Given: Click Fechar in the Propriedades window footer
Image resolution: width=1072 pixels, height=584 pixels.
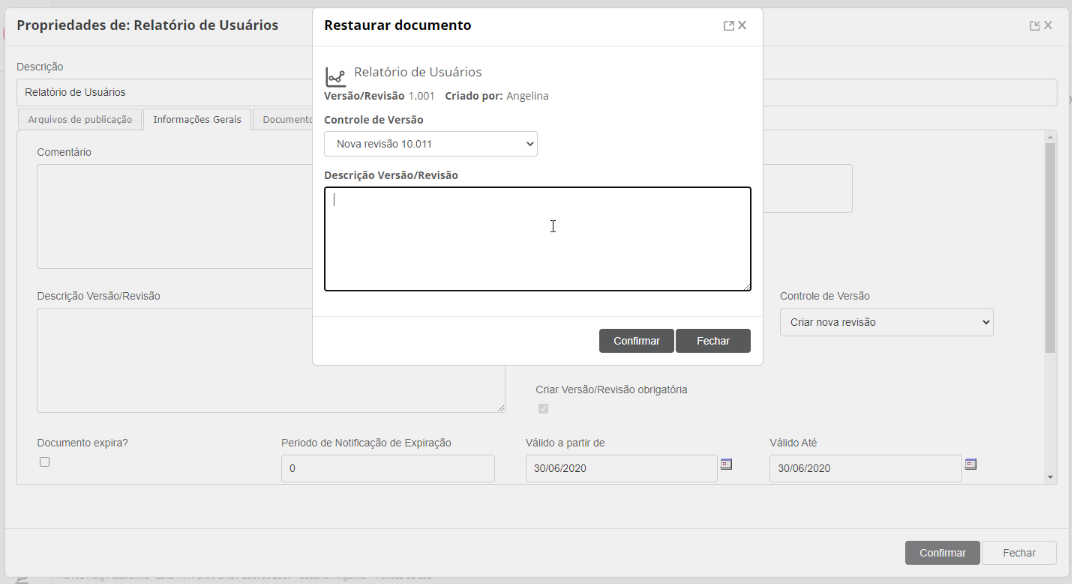Looking at the screenshot, I should click(x=1019, y=553).
